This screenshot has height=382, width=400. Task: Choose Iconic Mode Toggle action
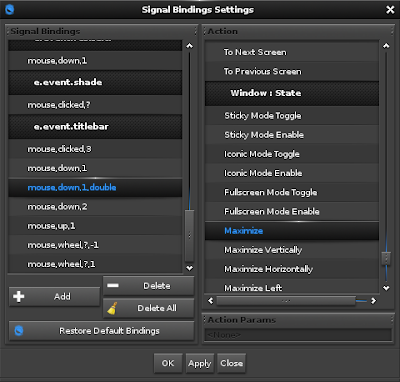[292, 154]
